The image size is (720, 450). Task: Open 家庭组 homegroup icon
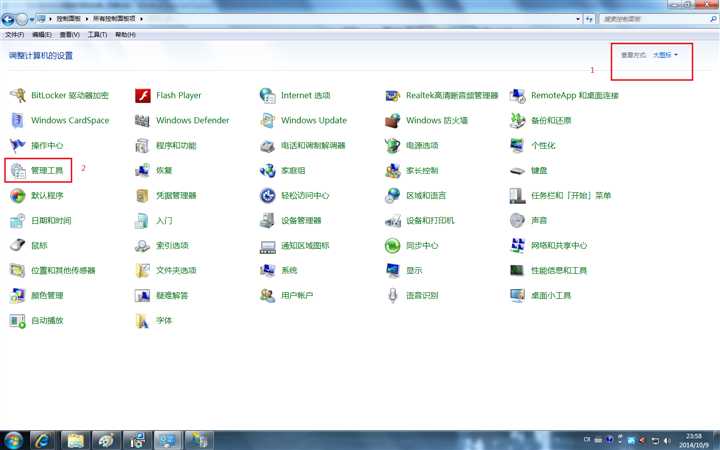click(x=267, y=170)
